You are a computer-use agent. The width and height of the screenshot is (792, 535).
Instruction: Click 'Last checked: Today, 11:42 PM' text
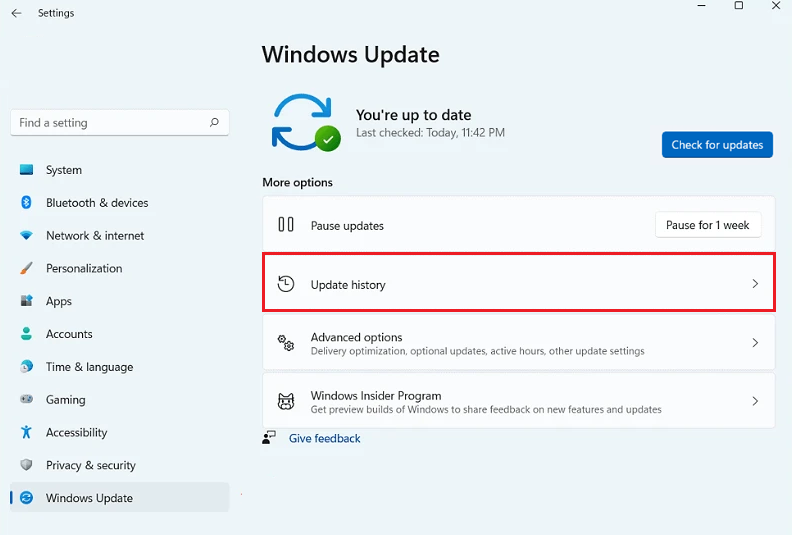pyautogui.click(x=430, y=133)
